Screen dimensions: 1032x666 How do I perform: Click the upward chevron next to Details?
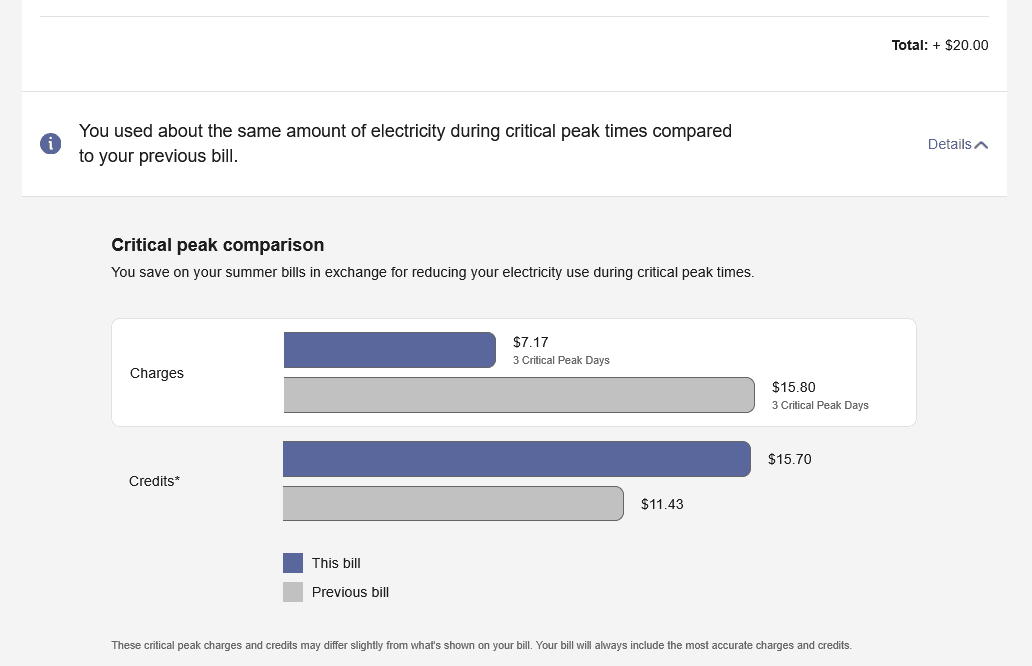point(981,143)
